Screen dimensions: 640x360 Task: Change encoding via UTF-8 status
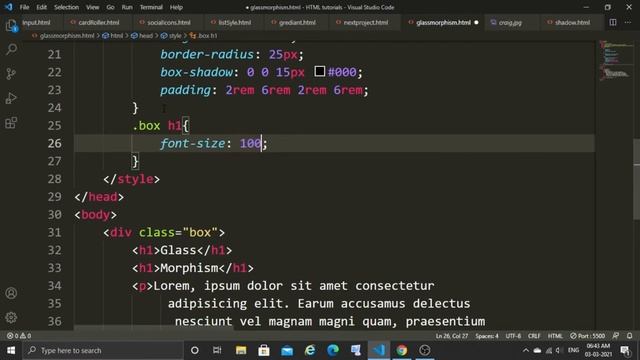click(x=513, y=336)
